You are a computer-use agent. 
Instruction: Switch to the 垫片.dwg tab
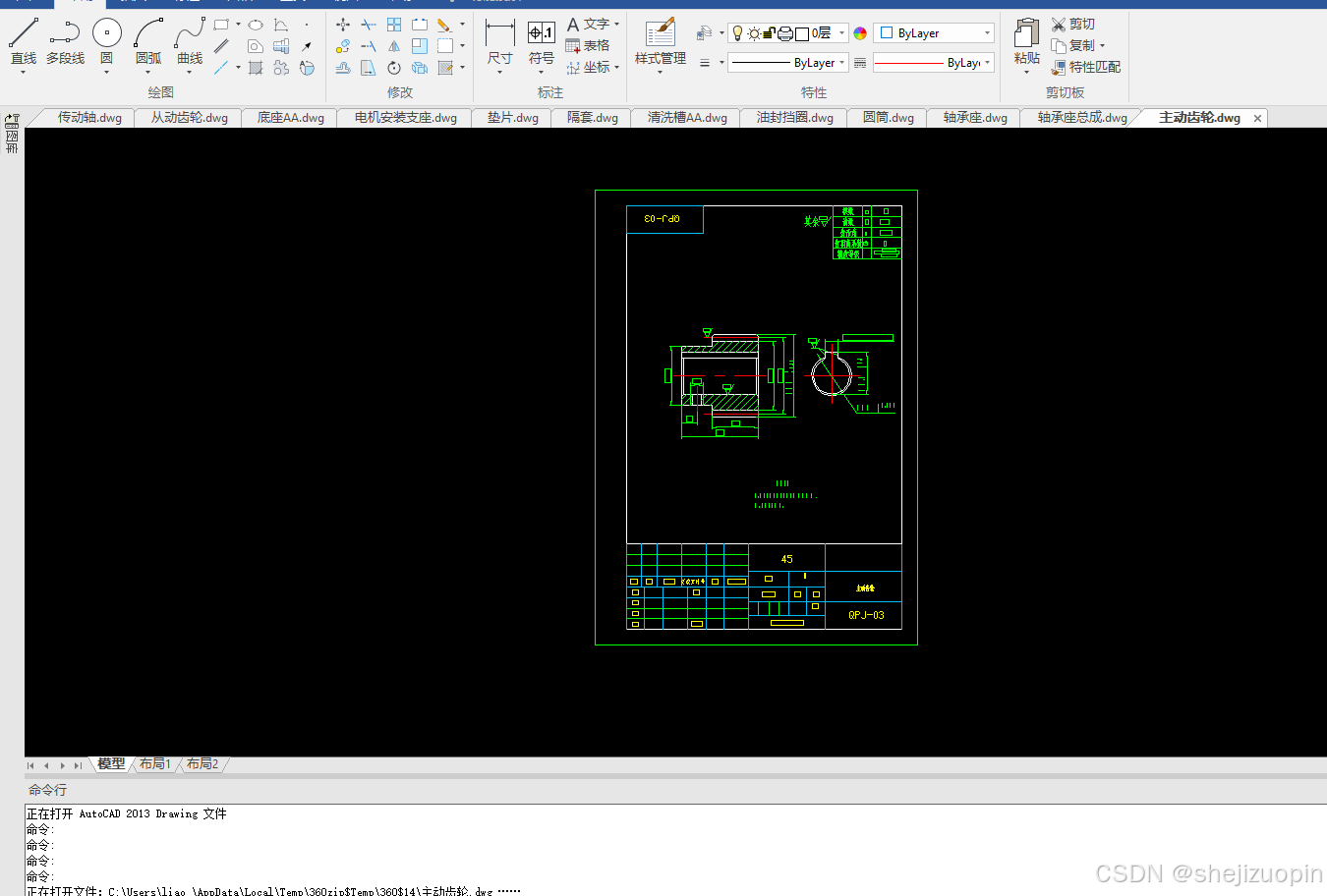tap(512, 118)
